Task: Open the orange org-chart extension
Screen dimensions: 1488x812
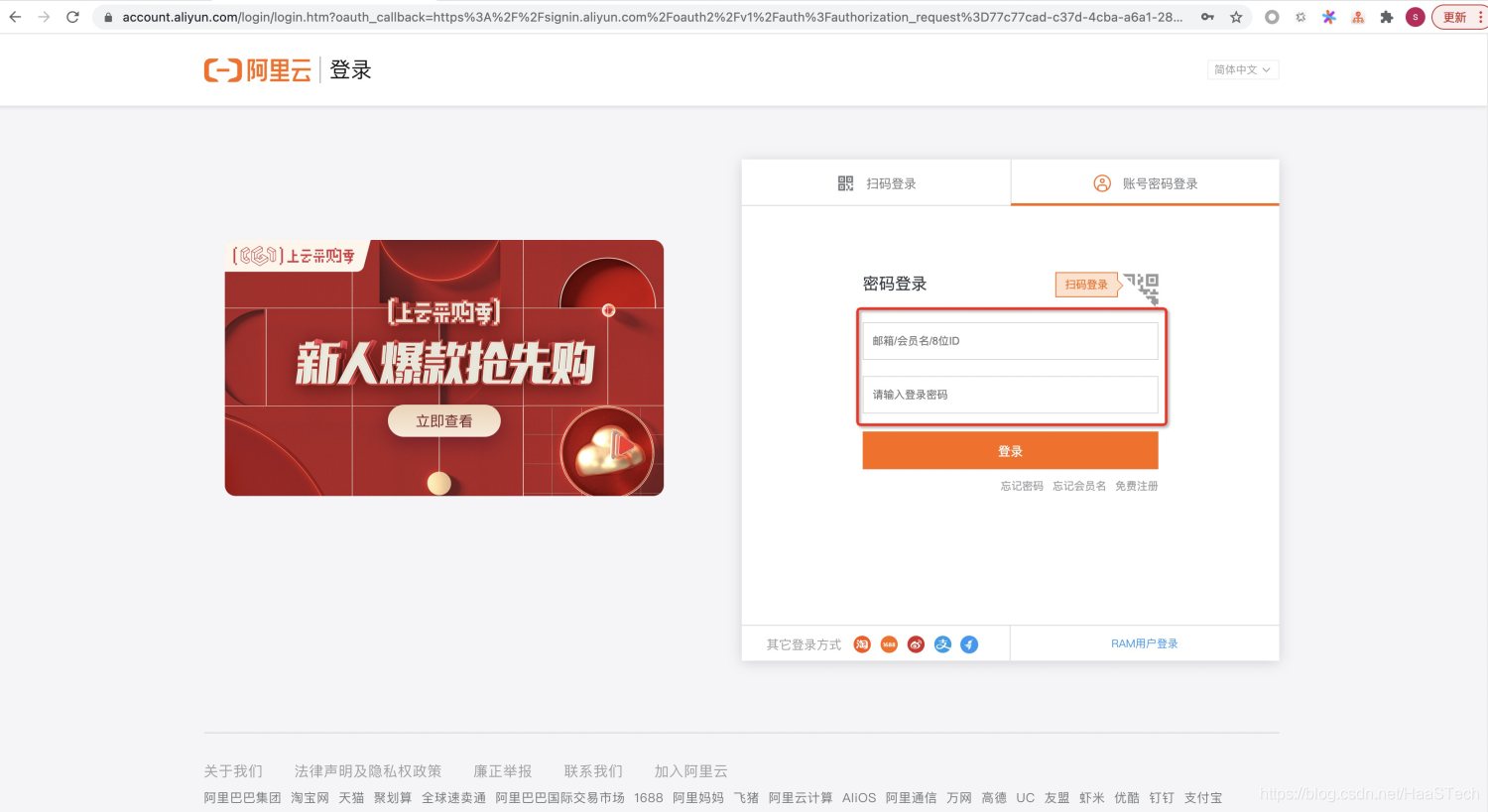Action: 1358,17
